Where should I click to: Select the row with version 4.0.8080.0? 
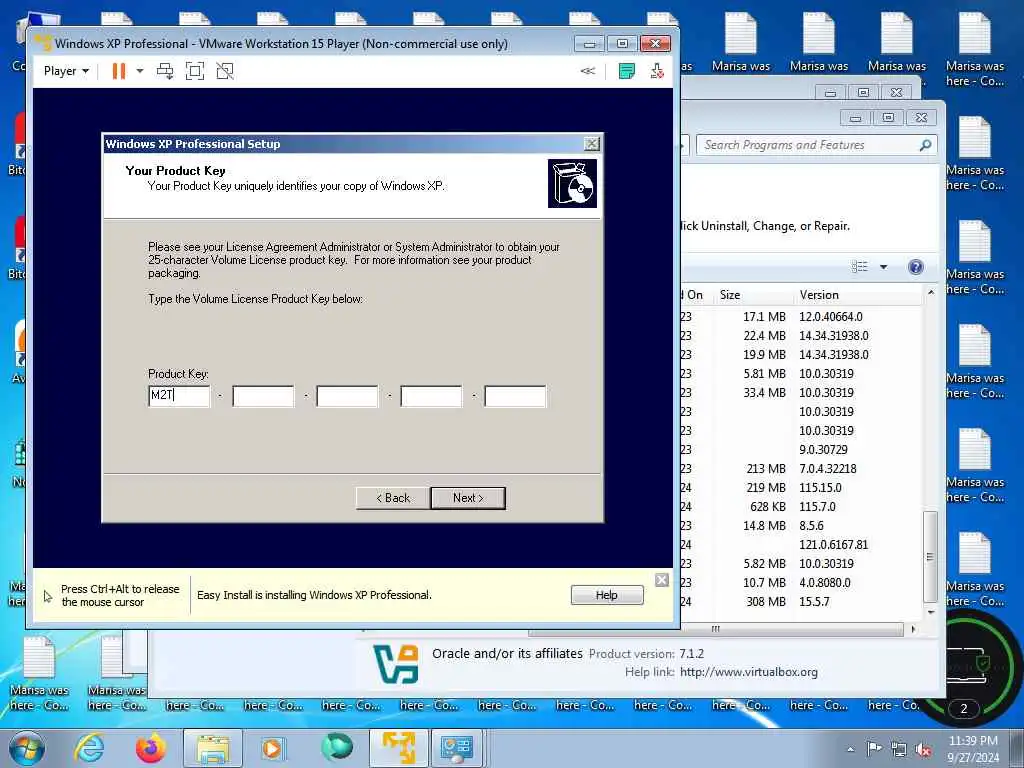tap(801, 583)
